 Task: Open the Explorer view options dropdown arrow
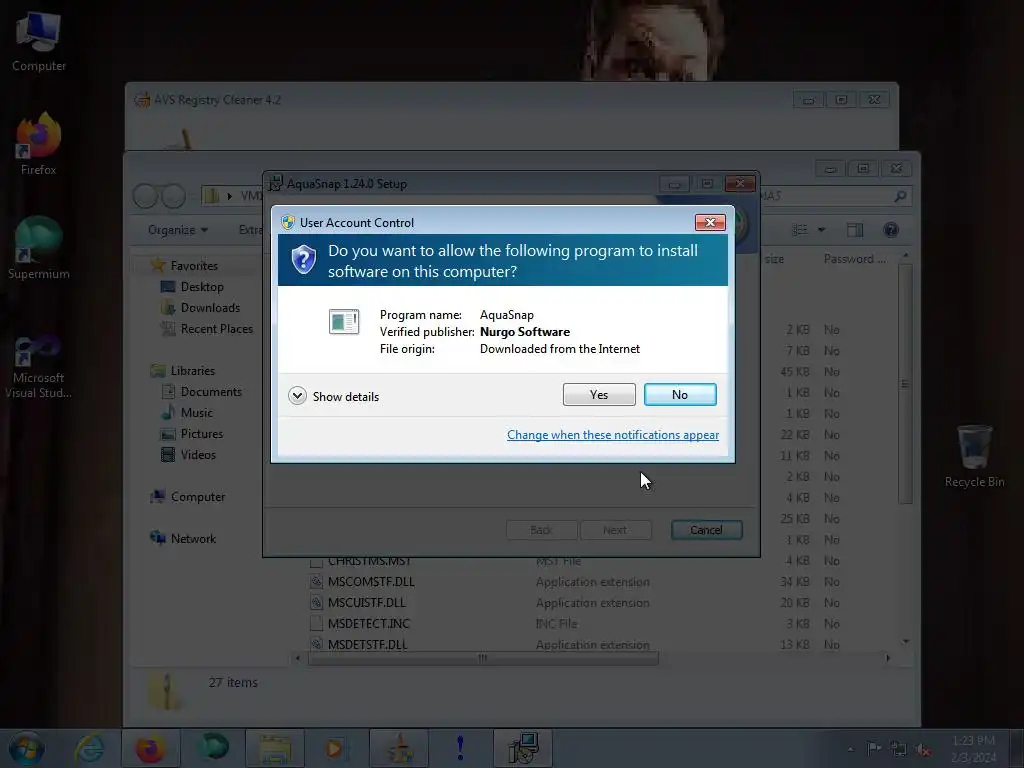pos(822,230)
